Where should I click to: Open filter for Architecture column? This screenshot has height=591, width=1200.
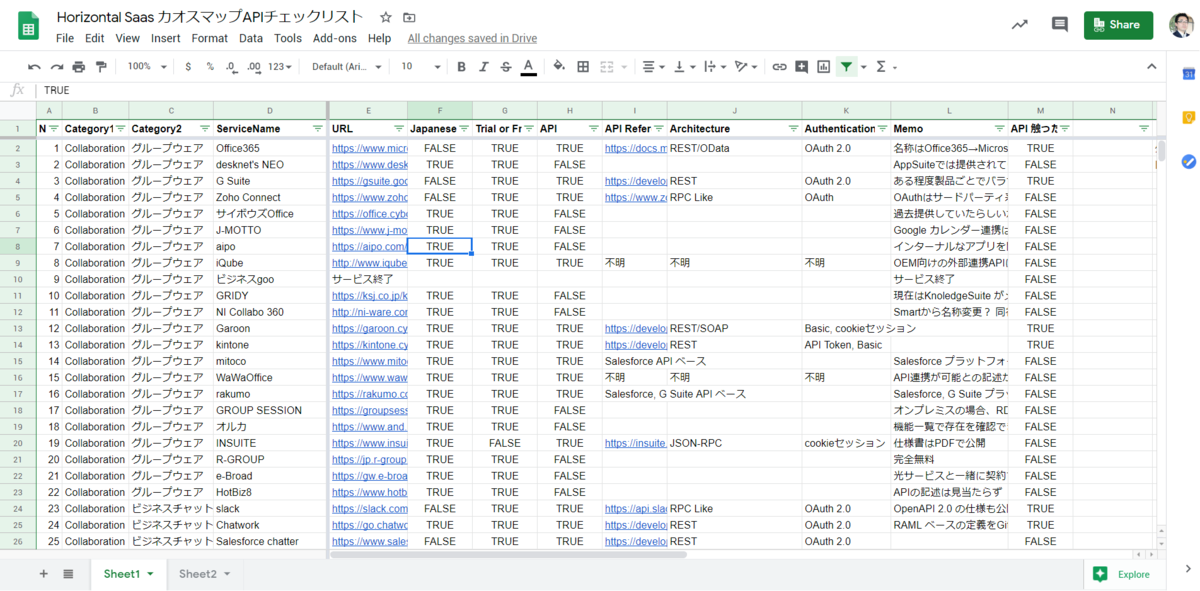[794, 129]
